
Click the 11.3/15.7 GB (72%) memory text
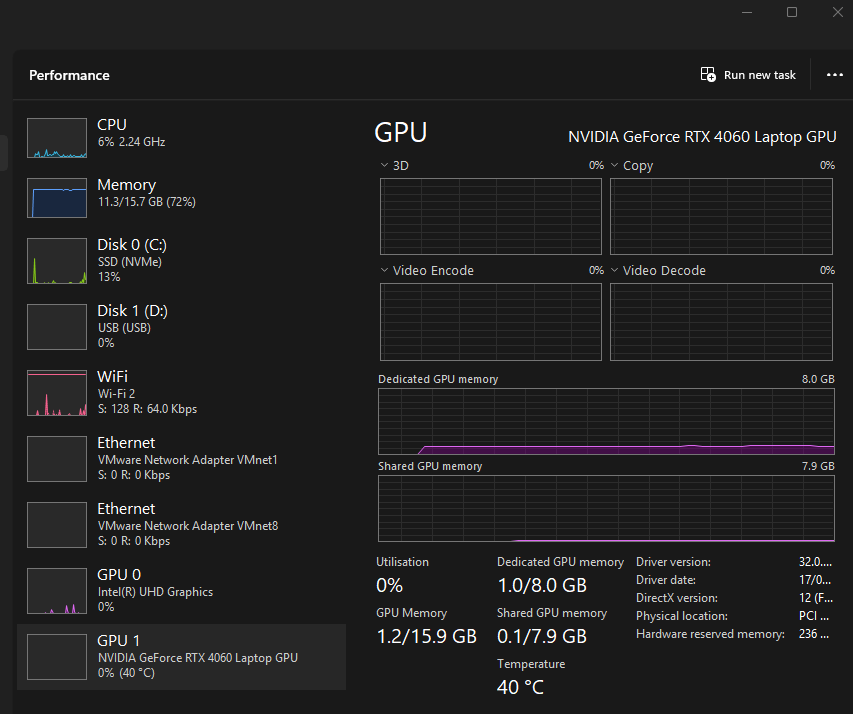[x=147, y=202]
